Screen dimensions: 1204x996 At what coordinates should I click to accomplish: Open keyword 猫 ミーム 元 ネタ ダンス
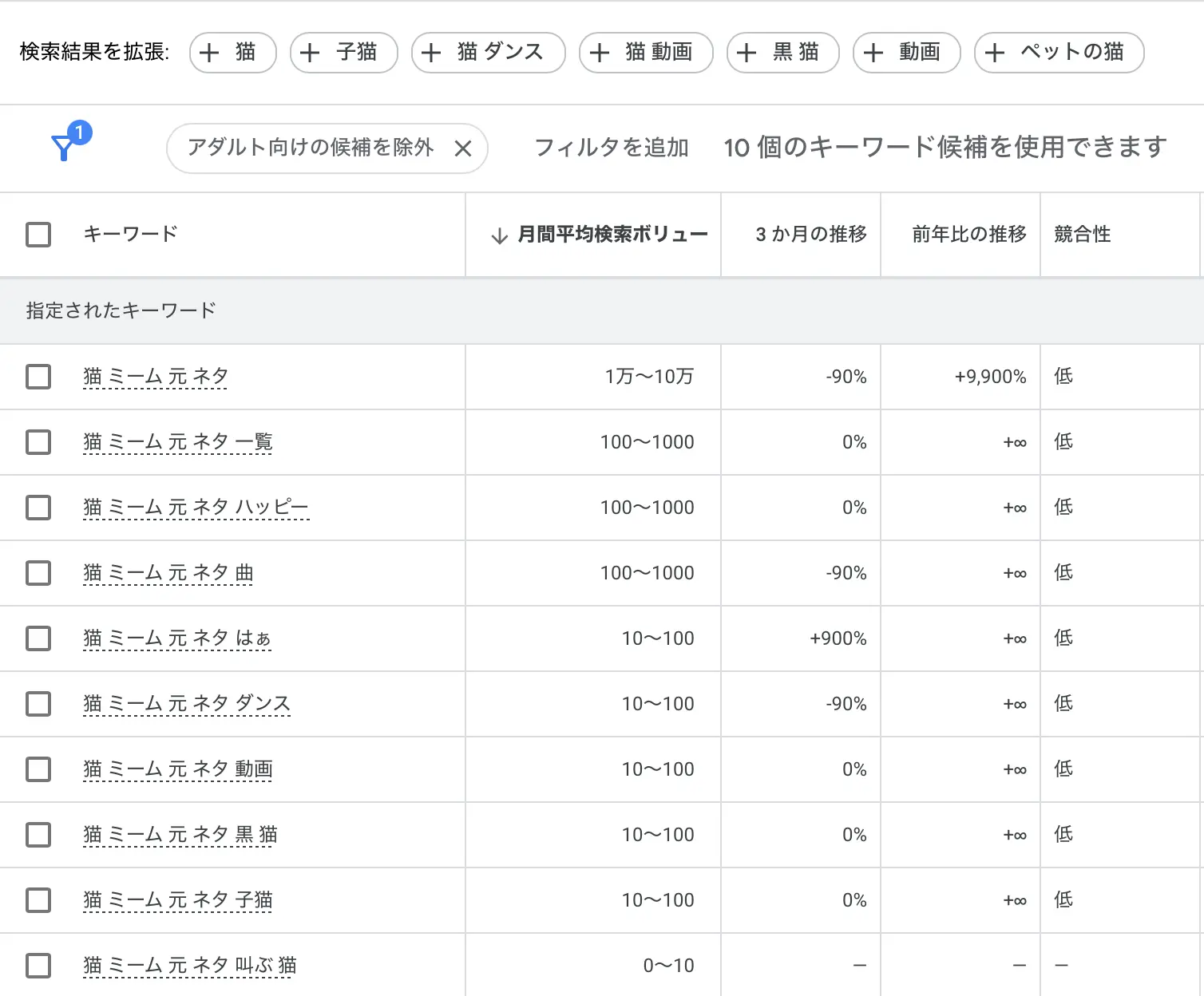(186, 704)
